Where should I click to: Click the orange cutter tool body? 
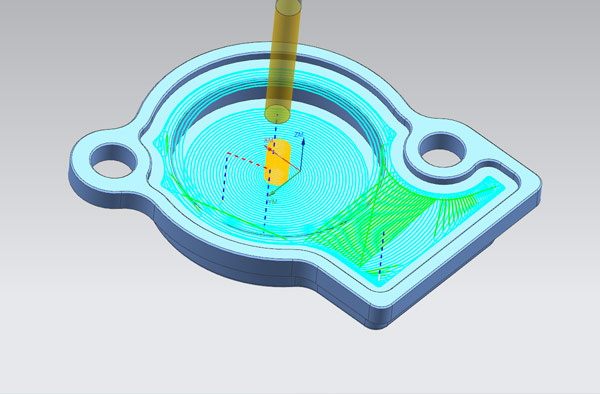tap(278, 161)
